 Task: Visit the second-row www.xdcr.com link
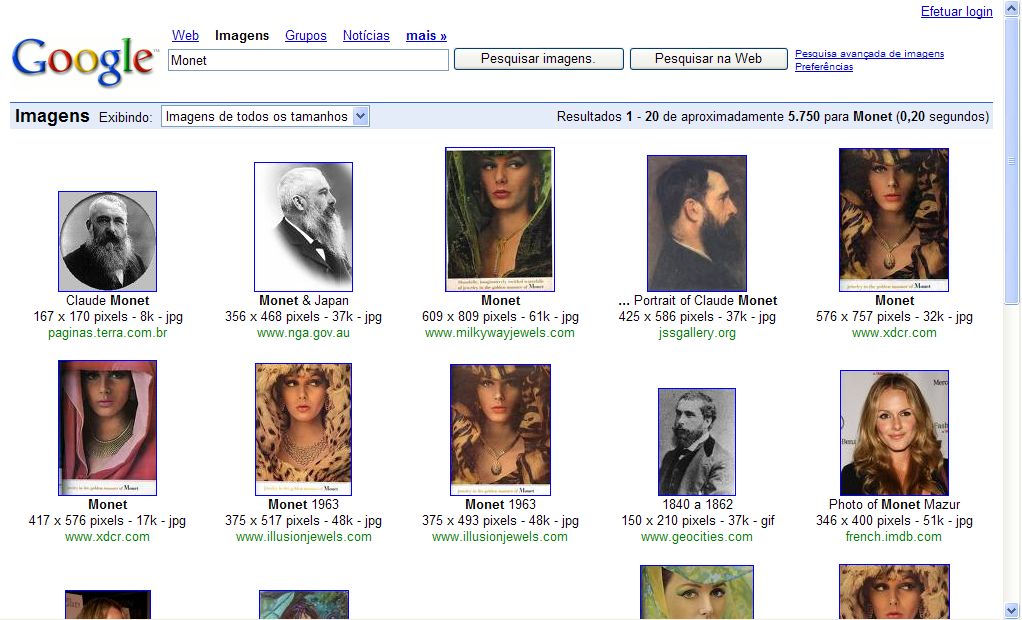(108, 537)
